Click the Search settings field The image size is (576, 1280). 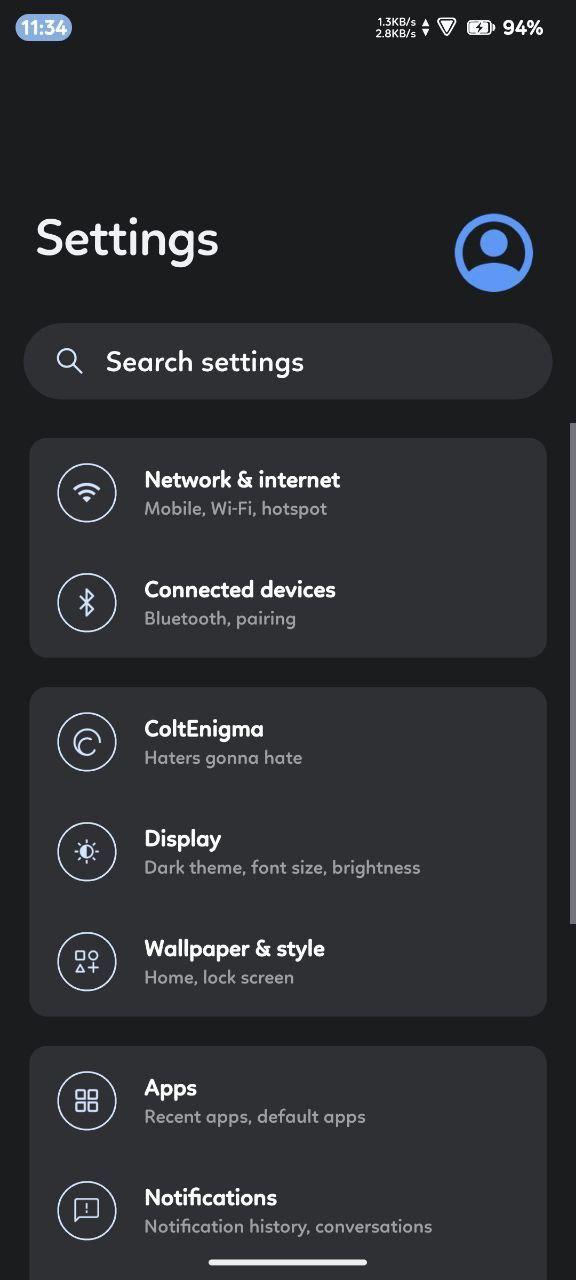[288, 361]
